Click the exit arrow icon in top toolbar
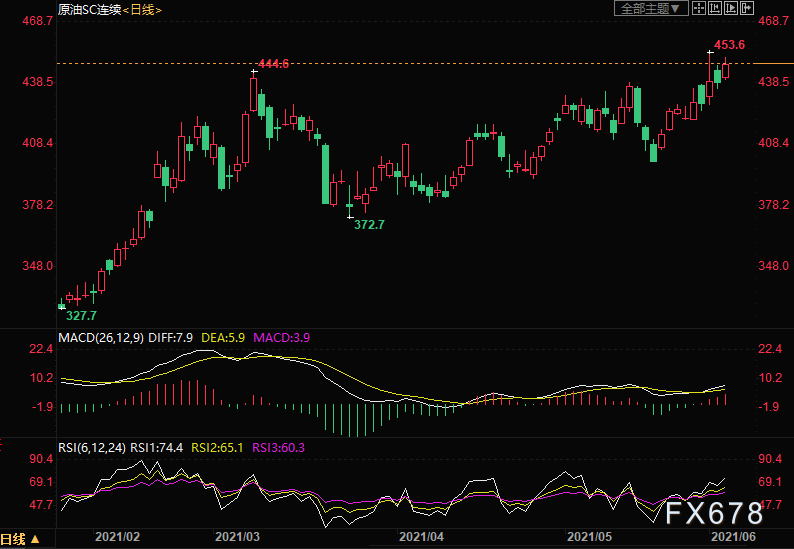Screen dimensions: 794x549 click(745, 9)
